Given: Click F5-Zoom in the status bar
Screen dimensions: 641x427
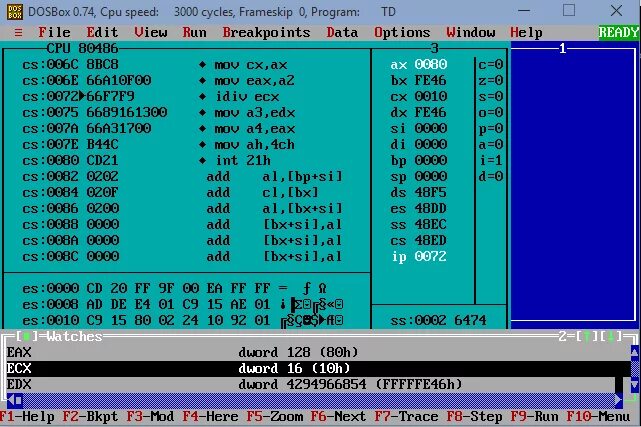Looking at the screenshot, I should pos(274,416).
